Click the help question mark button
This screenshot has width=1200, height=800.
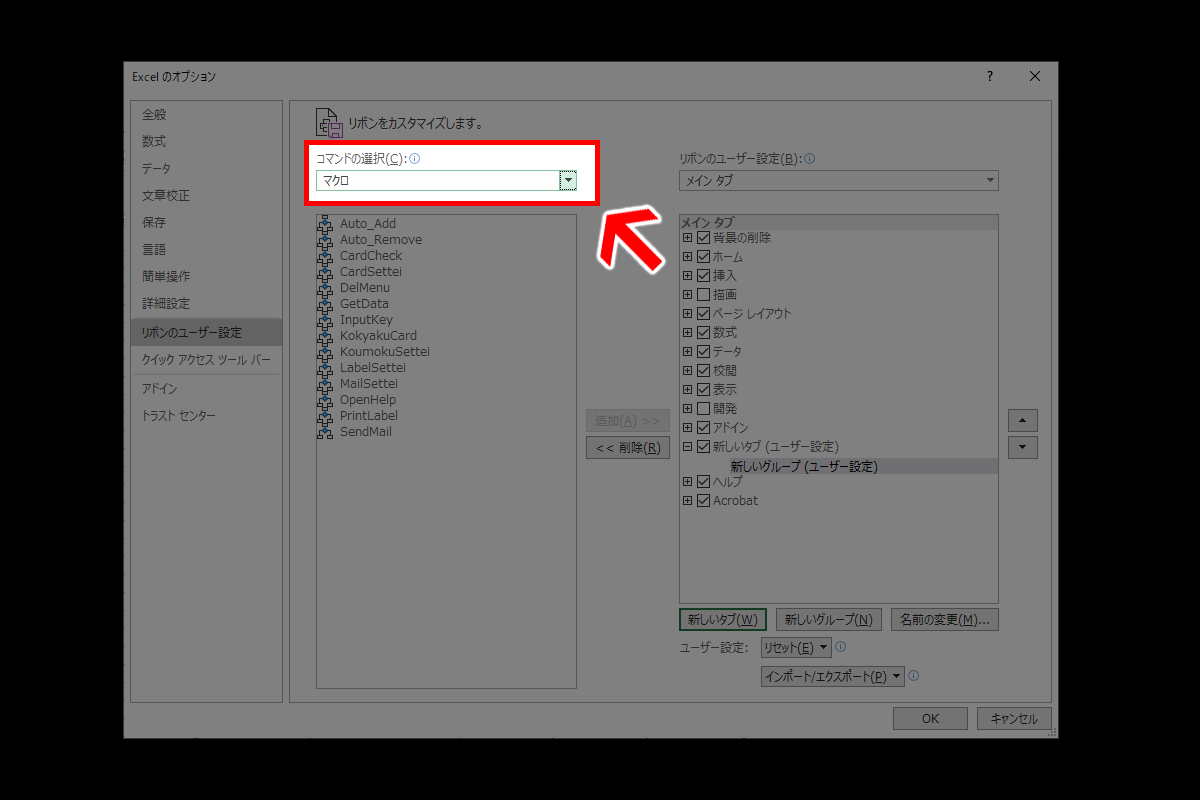click(x=989, y=76)
